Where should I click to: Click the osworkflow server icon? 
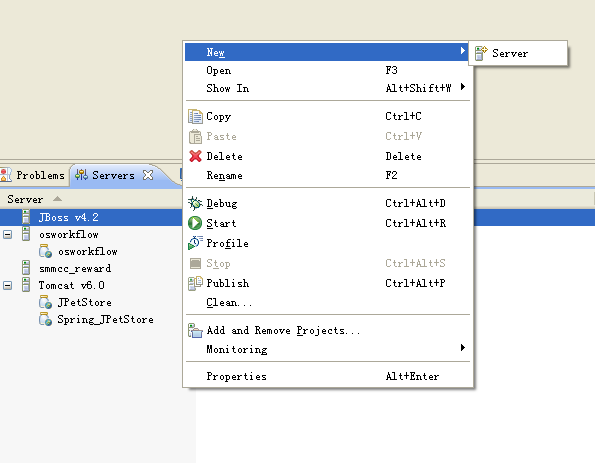click(x=26, y=234)
